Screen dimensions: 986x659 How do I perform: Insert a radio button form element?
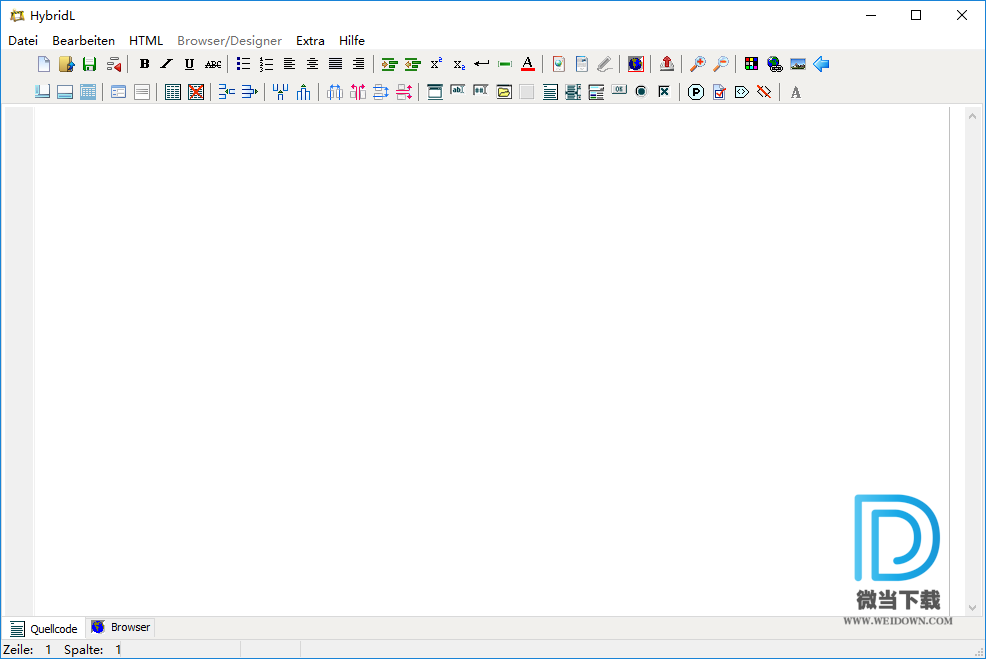click(641, 91)
